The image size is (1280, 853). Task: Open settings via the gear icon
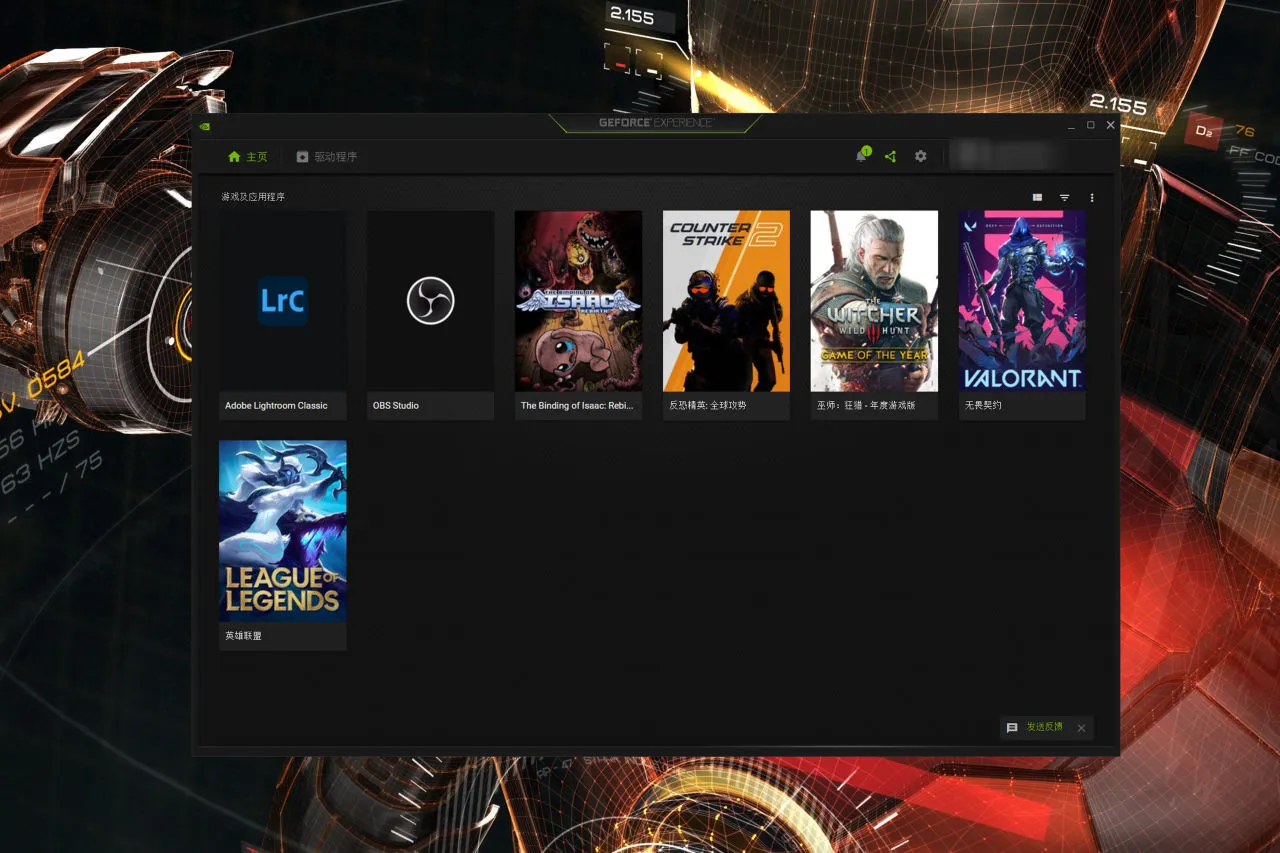click(920, 157)
